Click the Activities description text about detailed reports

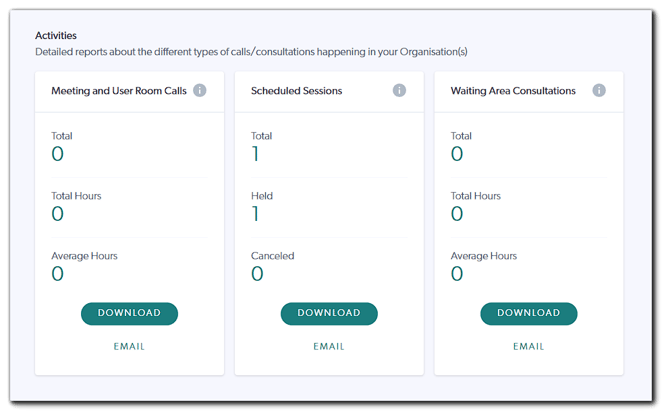[x=251, y=51]
